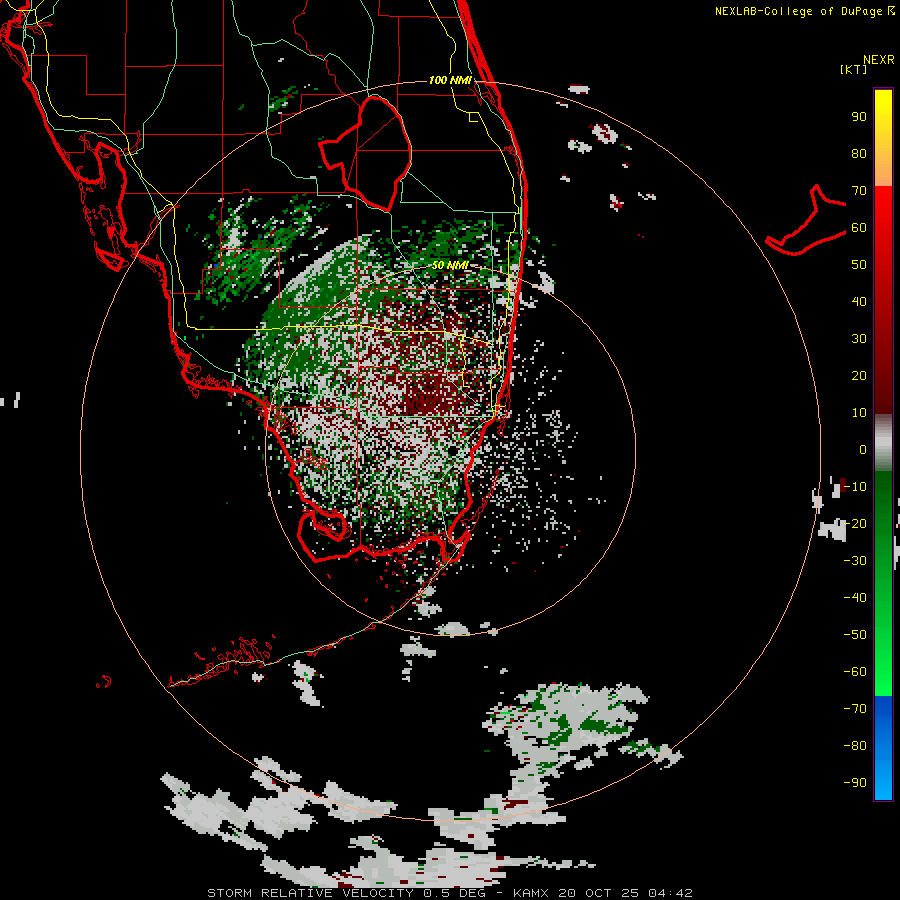Viewport: 900px width, 900px height.
Task: Click the -70 tick label on the scale
Action: (855, 709)
